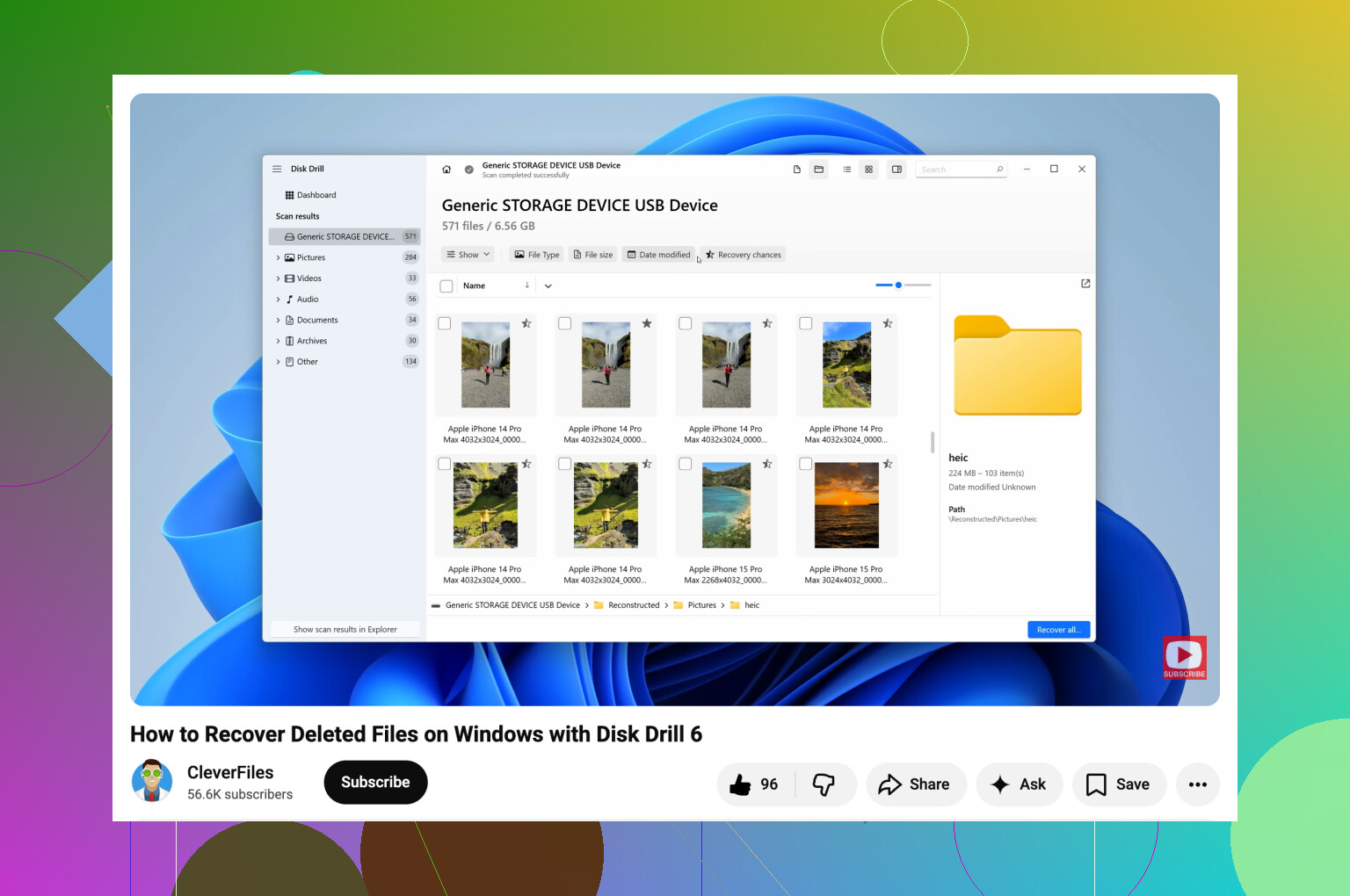Click the drive icon in breadcrumb bar
1350x896 pixels.
click(x=436, y=605)
